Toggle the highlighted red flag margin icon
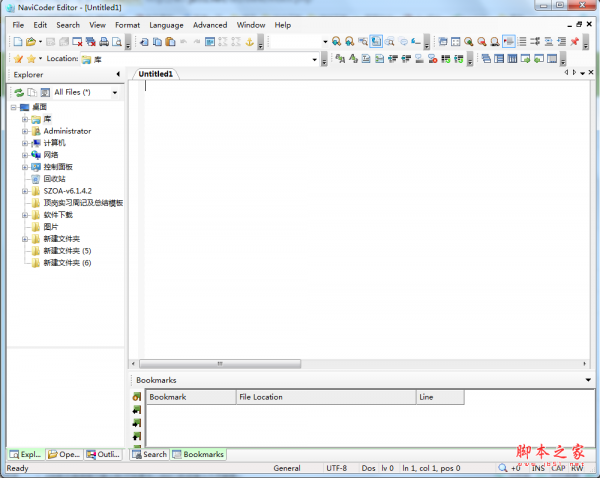 coord(509,41)
